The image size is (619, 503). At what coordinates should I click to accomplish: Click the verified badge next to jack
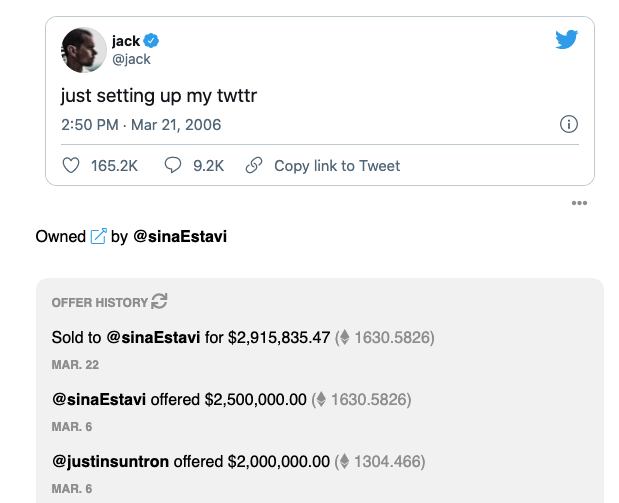pyautogui.click(x=153, y=41)
